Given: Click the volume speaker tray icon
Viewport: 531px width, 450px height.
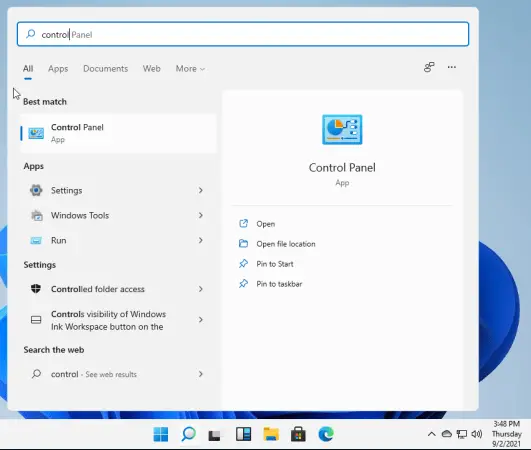Looking at the screenshot, I should click(x=476, y=434).
